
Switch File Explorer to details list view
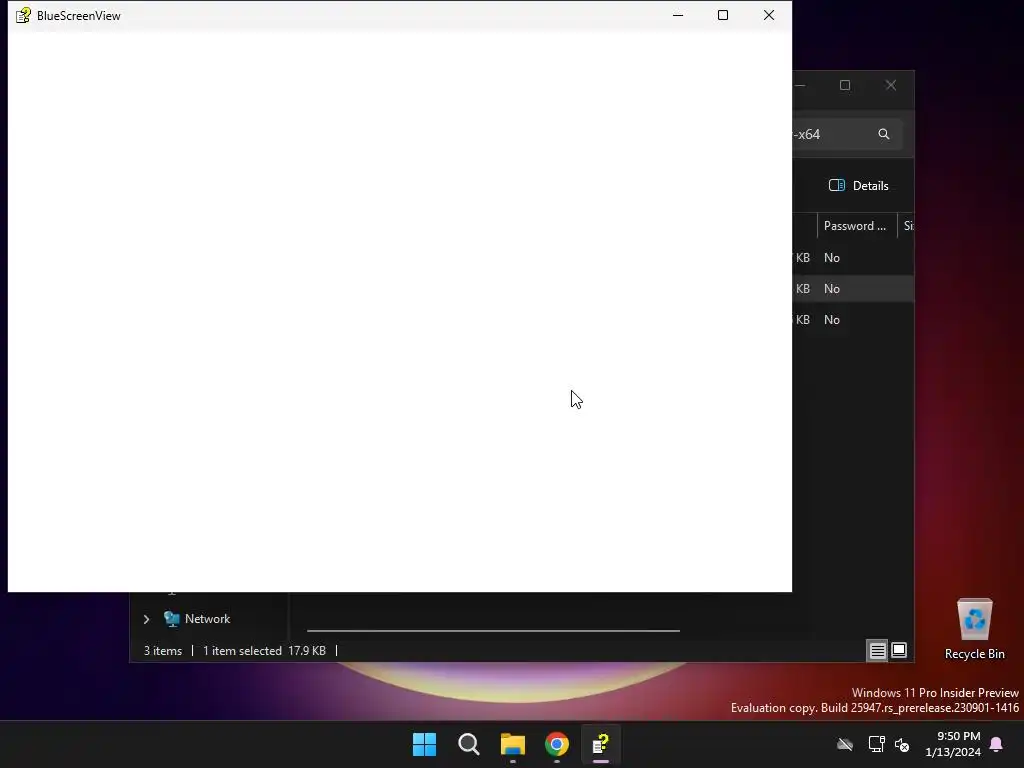click(877, 650)
